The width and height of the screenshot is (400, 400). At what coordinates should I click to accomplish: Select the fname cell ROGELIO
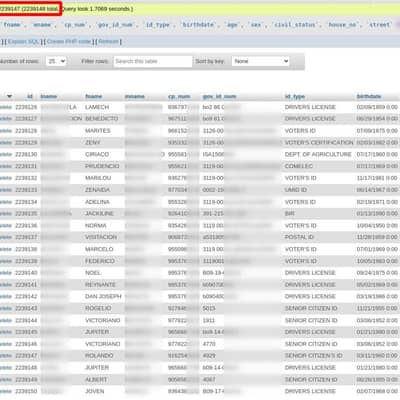click(x=98, y=308)
